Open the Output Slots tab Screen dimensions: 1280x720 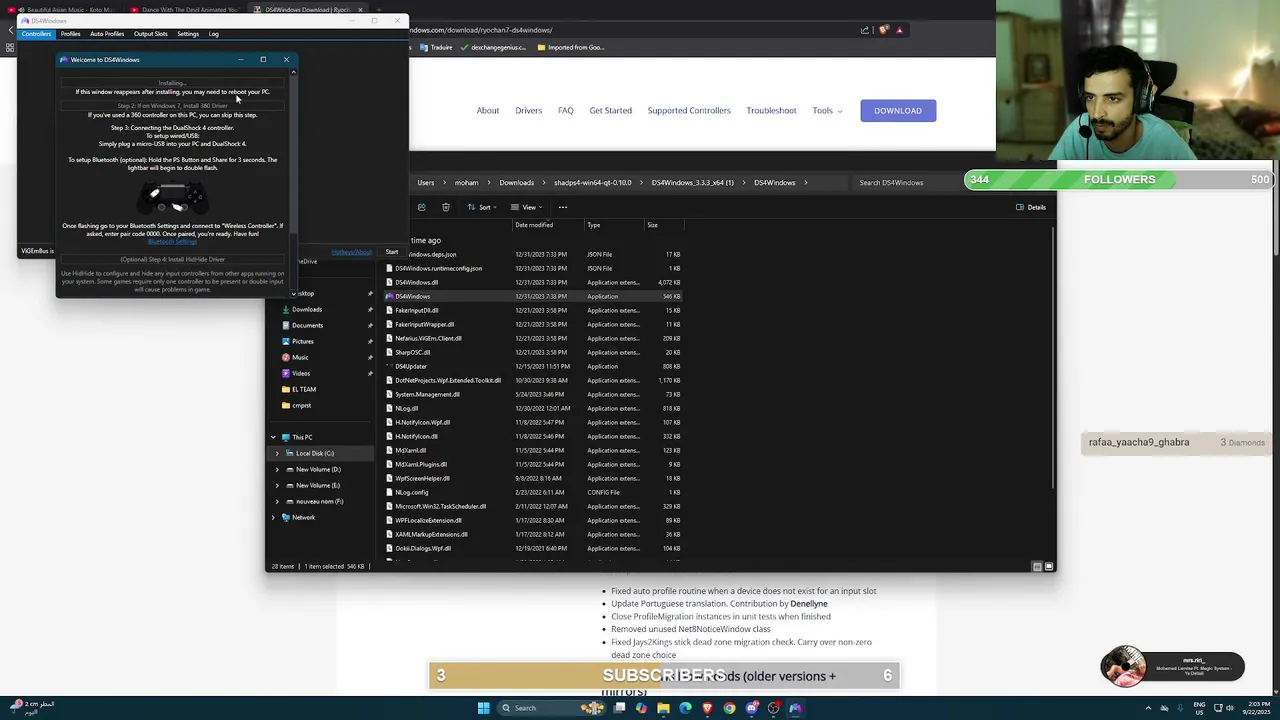[x=151, y=34]
